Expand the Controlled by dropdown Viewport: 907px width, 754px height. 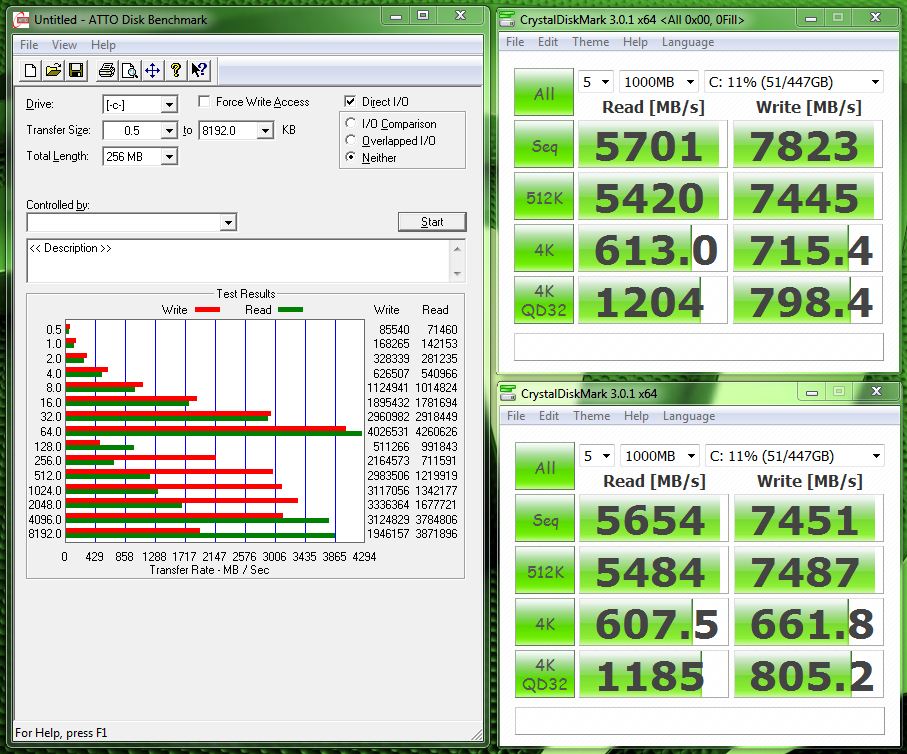coord(228,222)
